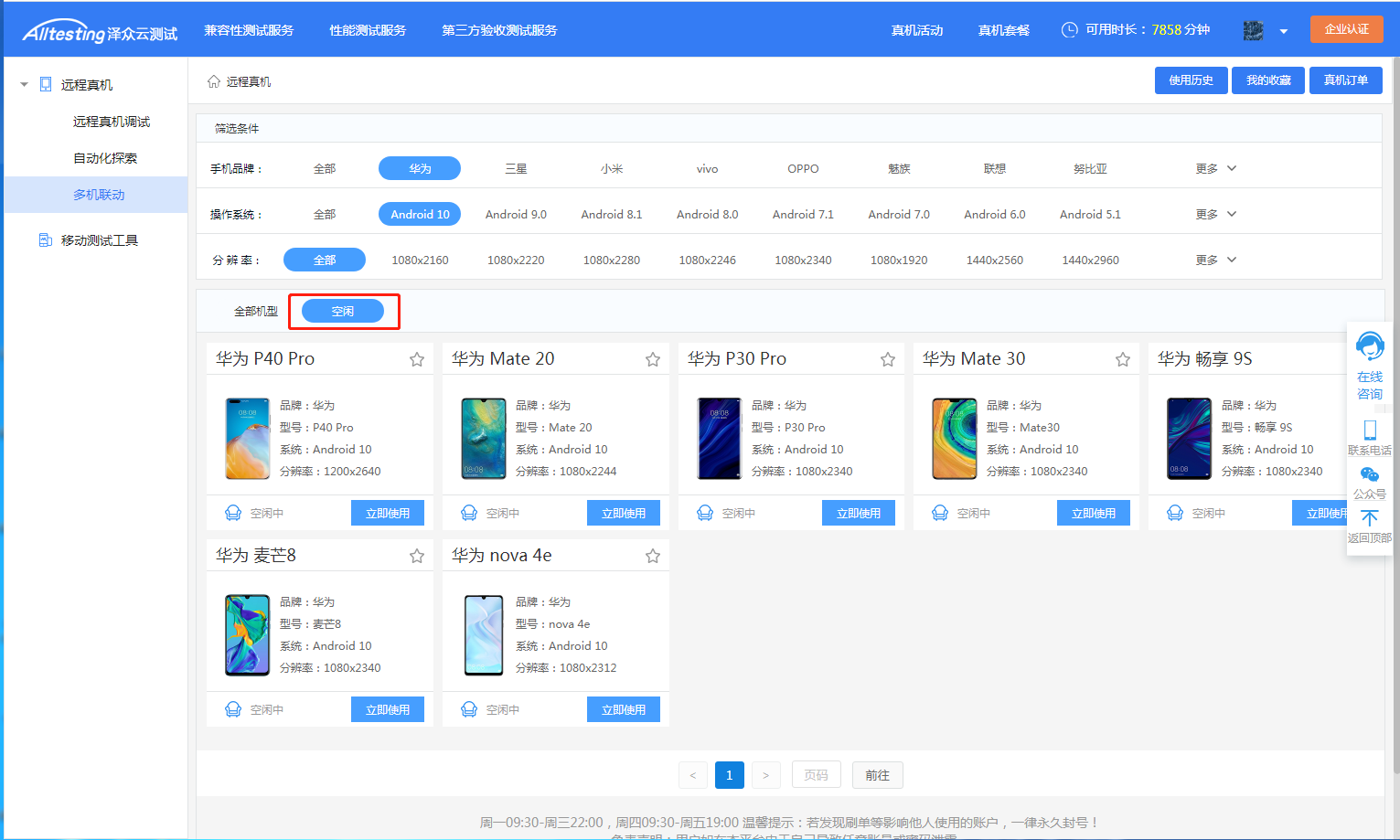Select page 1 in the pagination
The width and height of the screenshot is (1400, 840).
click(730, 775)
